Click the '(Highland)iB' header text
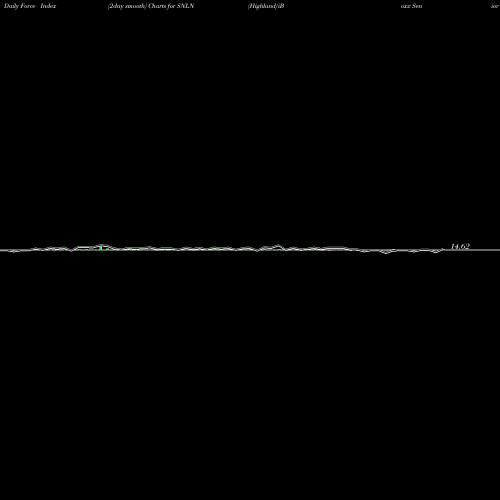Image resolution: width=500 pixels, height=500 pixels. point(266,6)
